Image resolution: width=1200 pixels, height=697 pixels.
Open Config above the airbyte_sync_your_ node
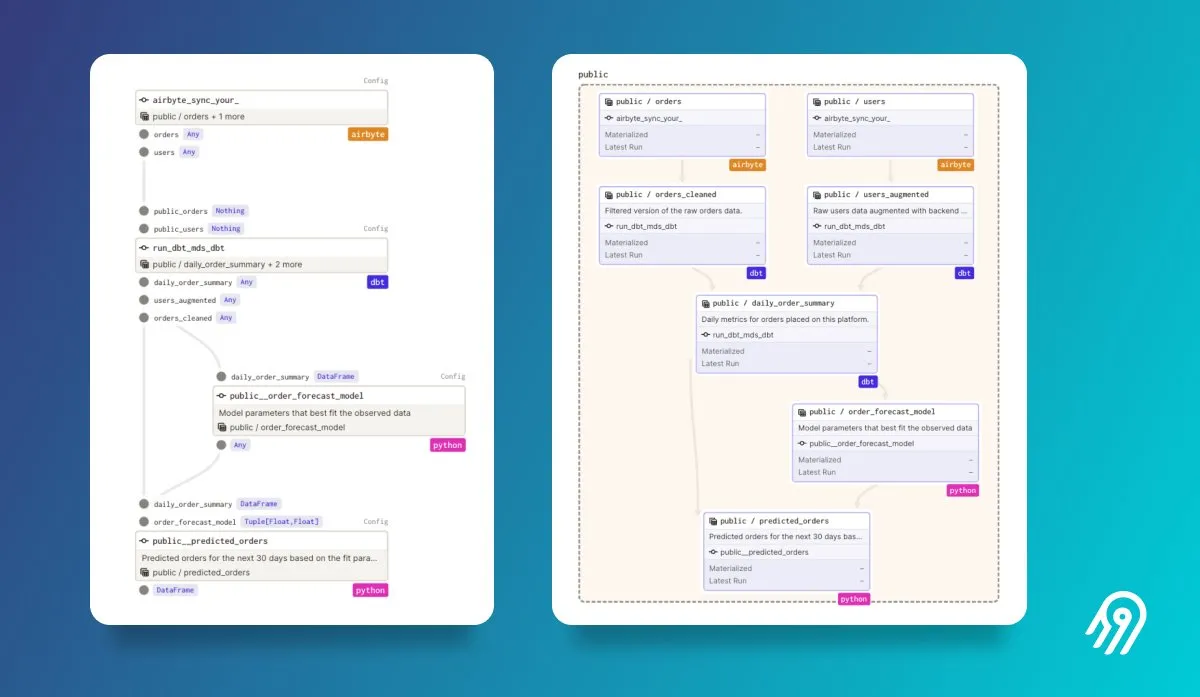[375, 81]
